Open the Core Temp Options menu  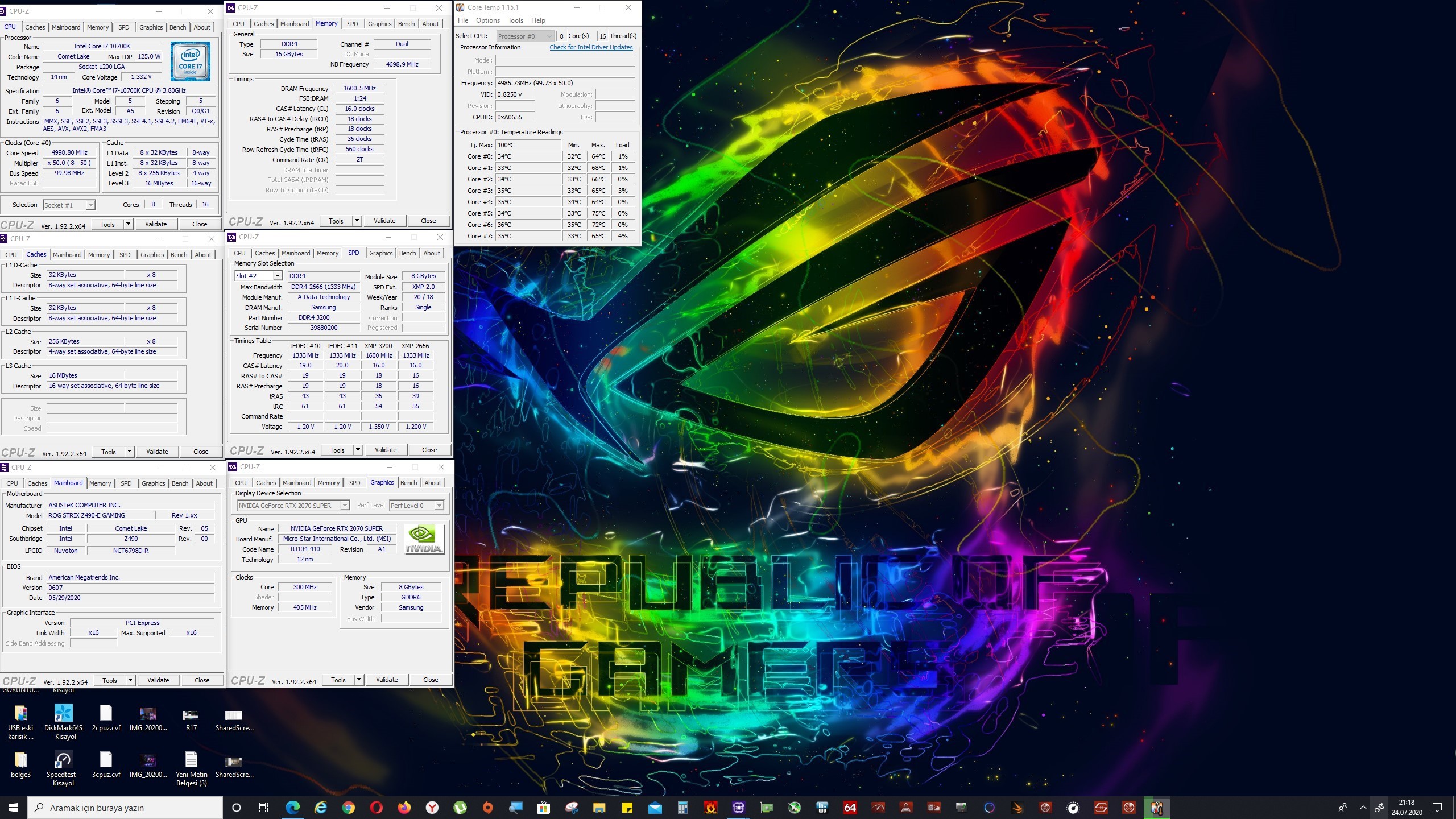488,20
